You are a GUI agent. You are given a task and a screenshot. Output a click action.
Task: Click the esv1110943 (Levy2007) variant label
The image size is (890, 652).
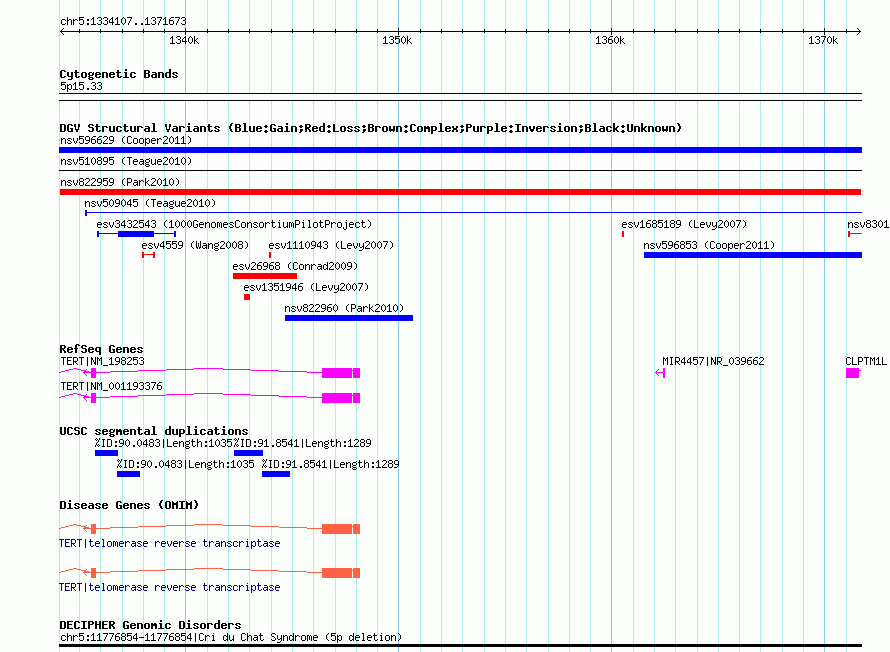coord(331,245)
